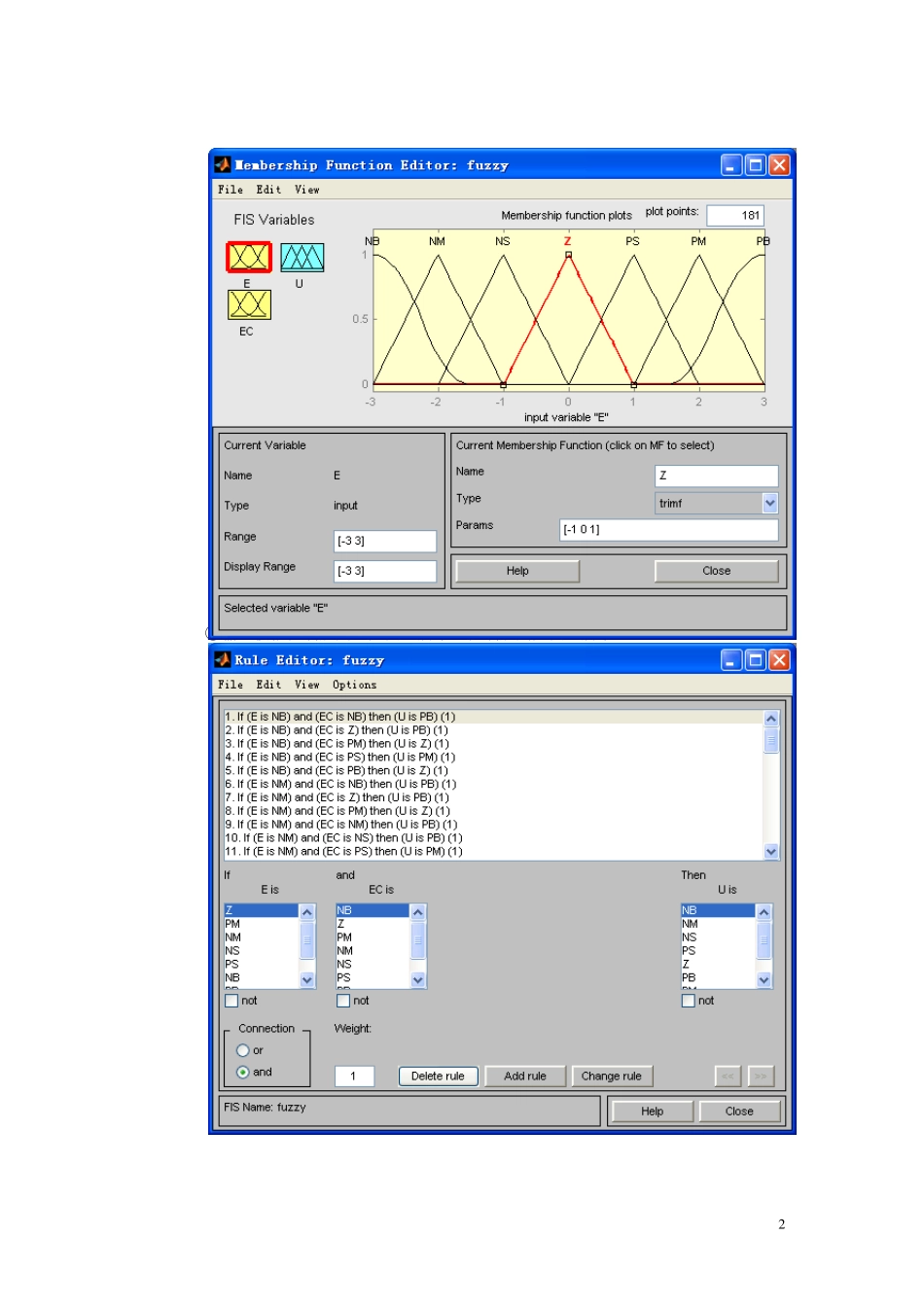Toggle 'not' checkbox under E is list
The width and height of the screenshot is (924, 1307).
[x=231, y=1001]
